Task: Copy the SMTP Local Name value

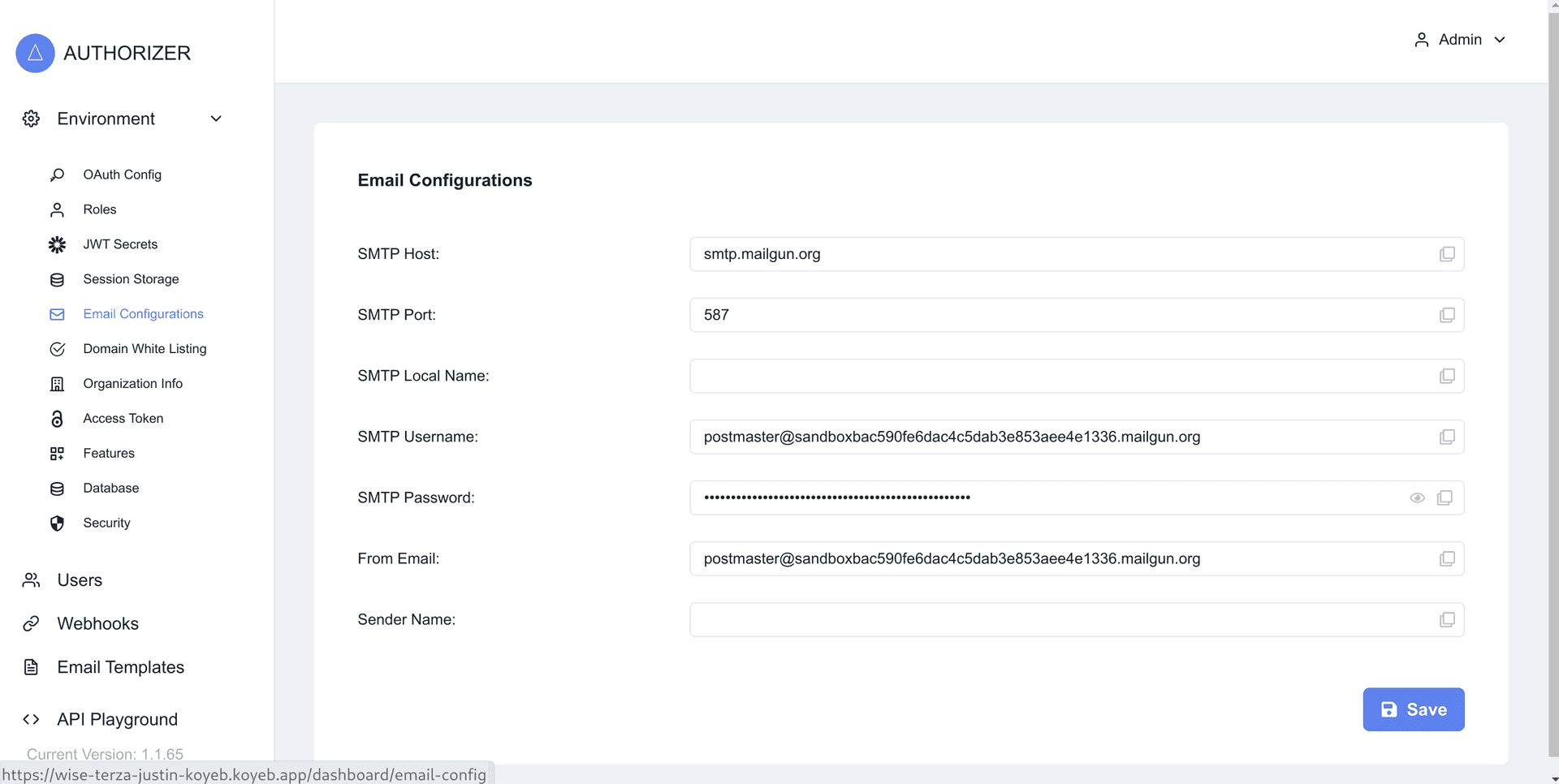Action: tap(1447, 377)
